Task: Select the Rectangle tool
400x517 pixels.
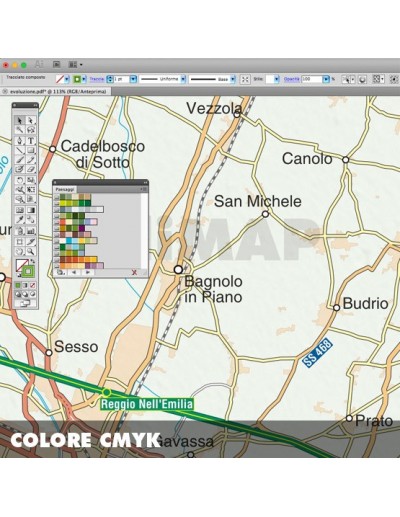Action: tap(31, 150)
